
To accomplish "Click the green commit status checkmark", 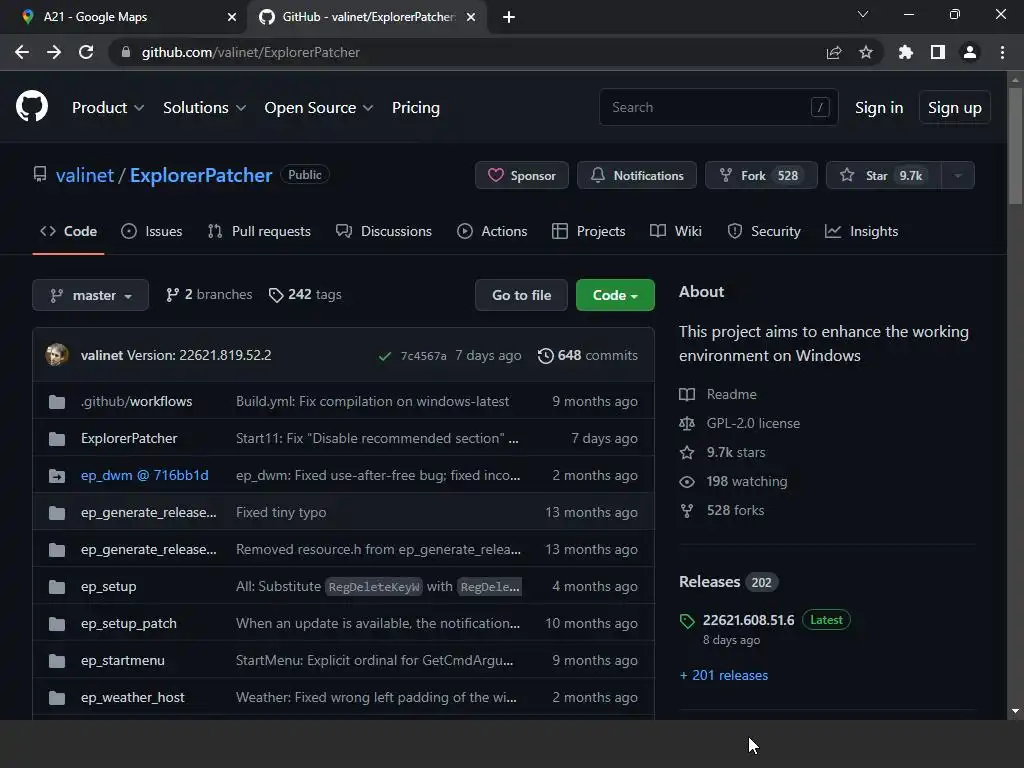I will [385, 356].
